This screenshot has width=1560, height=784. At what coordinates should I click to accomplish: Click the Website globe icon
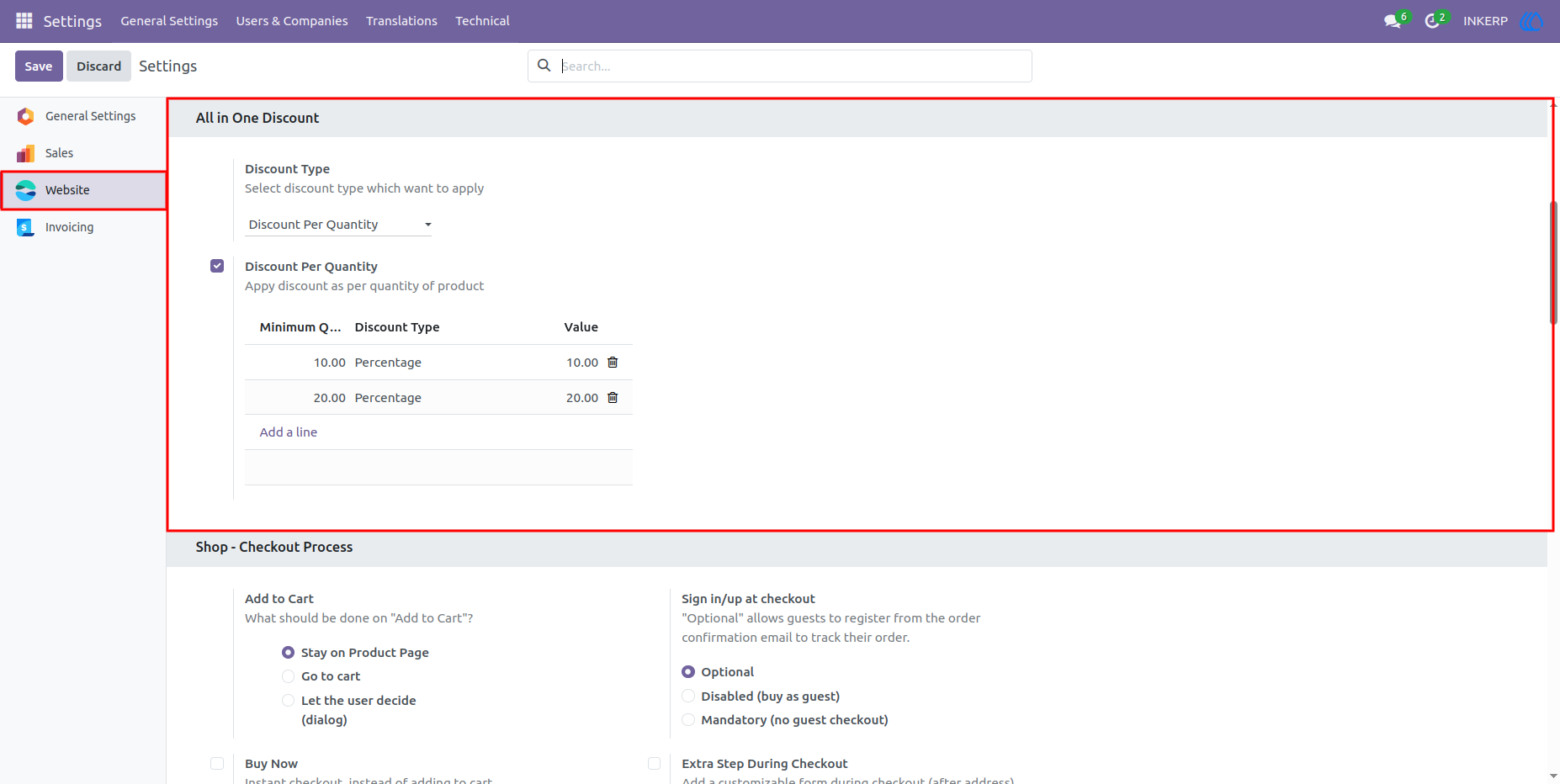tap(26, 190)
